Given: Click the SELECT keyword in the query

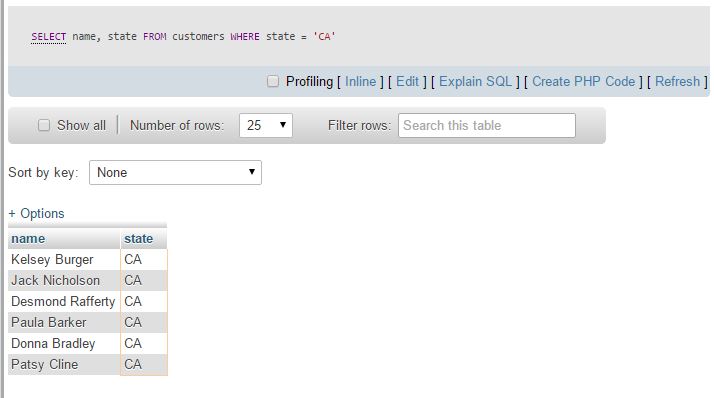Looking at the screenshot, I should pos(49,36).
